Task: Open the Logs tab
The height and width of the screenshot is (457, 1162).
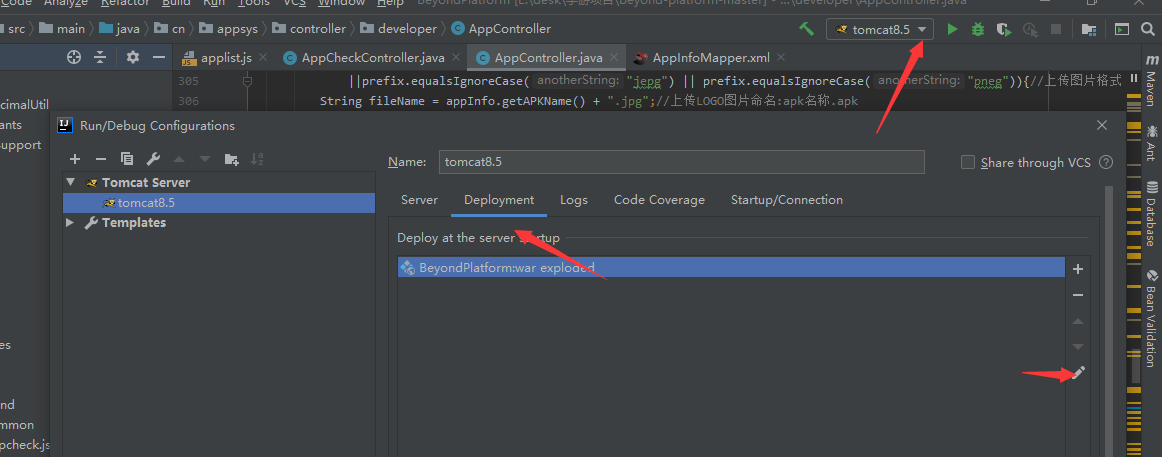Action: (x=574, y=200)
